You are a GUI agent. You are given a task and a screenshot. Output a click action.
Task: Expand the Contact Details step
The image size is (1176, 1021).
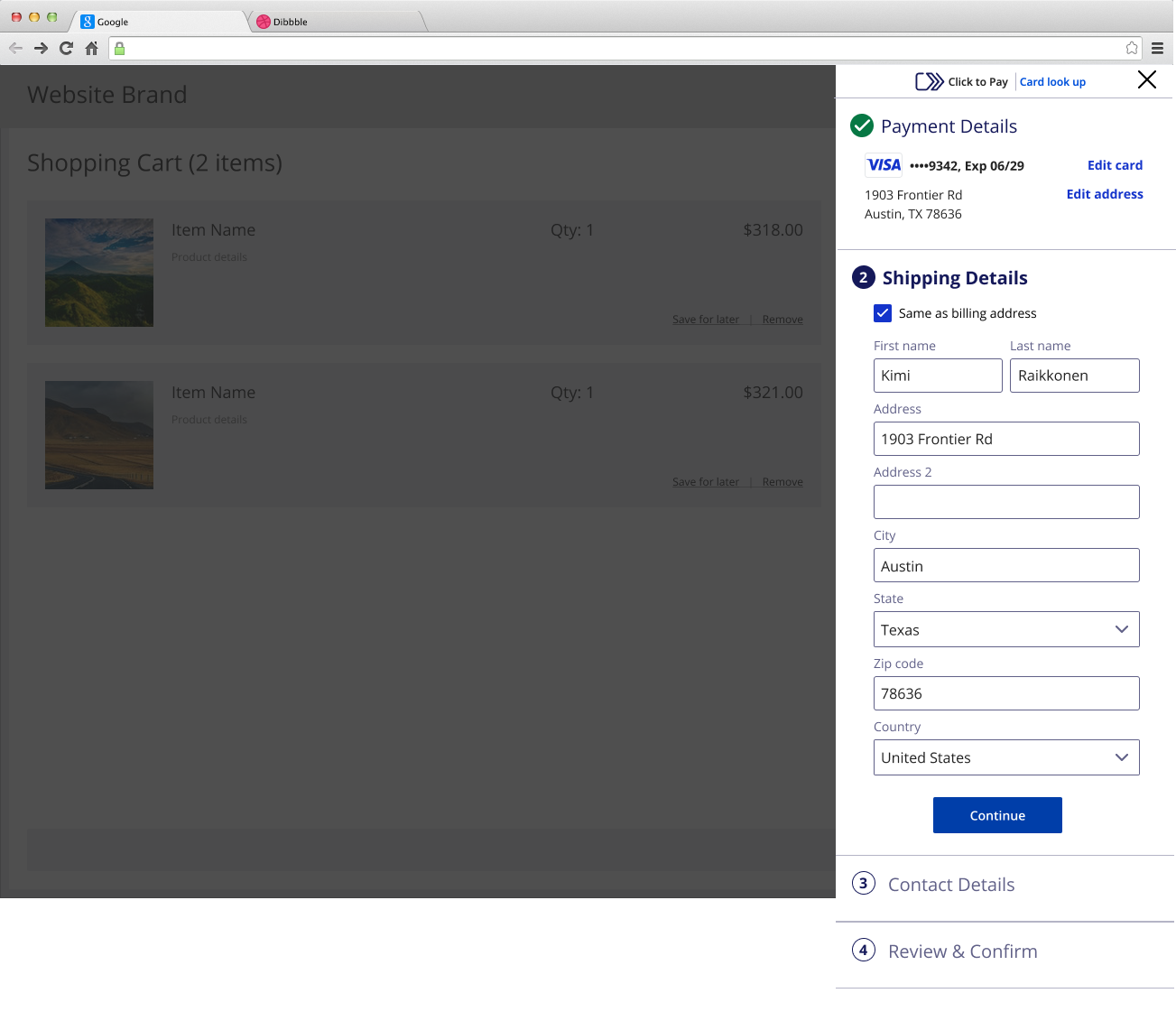coord(950,885)
